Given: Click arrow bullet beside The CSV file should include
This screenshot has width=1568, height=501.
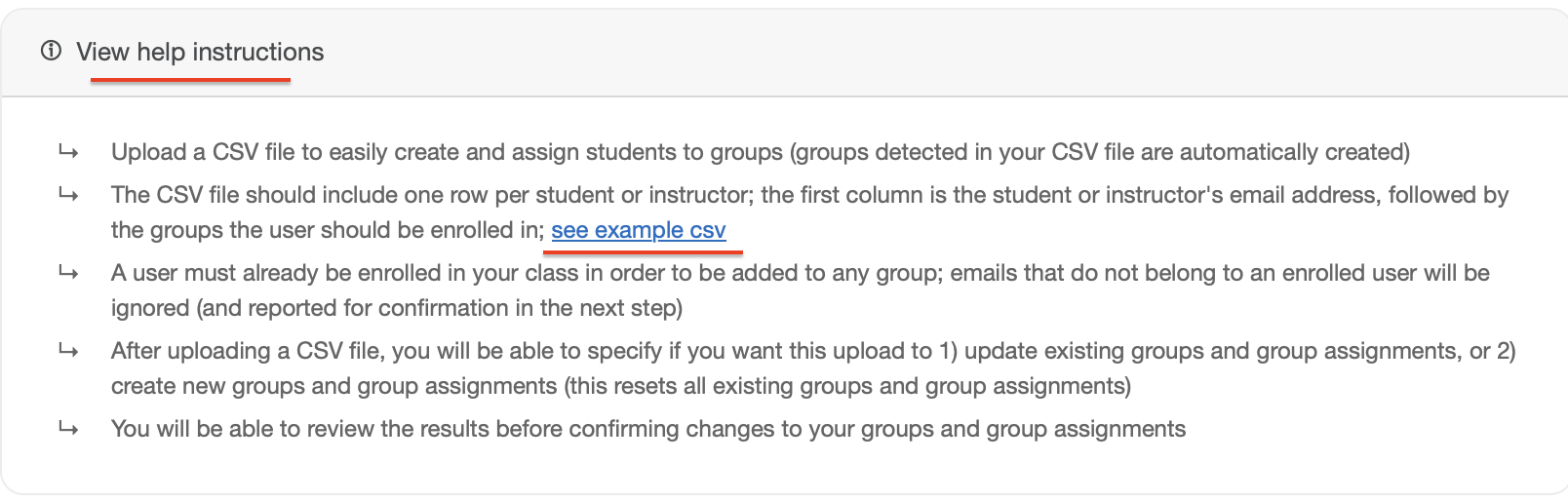Looking at the screenshot, I should point(68,195).
